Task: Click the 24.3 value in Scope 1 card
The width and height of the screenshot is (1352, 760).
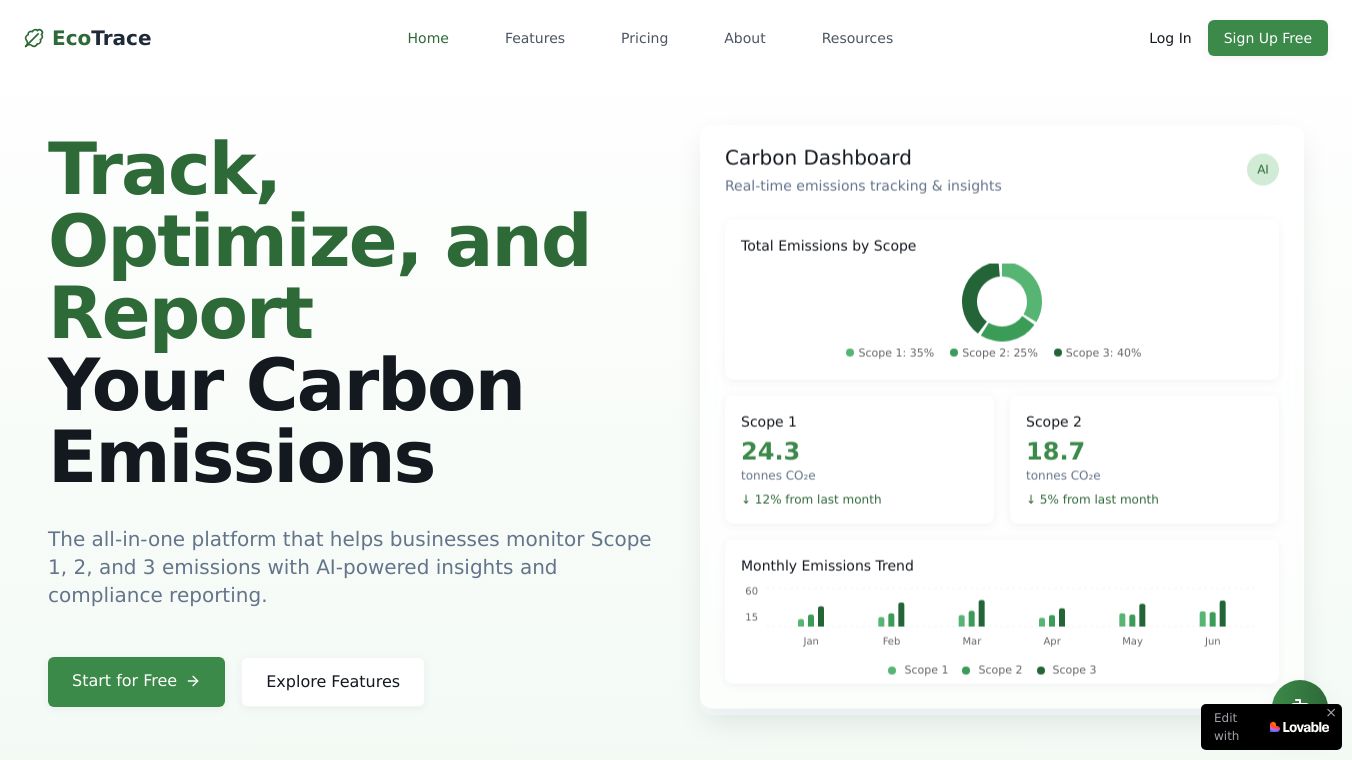Action: (x=770, y=451)
